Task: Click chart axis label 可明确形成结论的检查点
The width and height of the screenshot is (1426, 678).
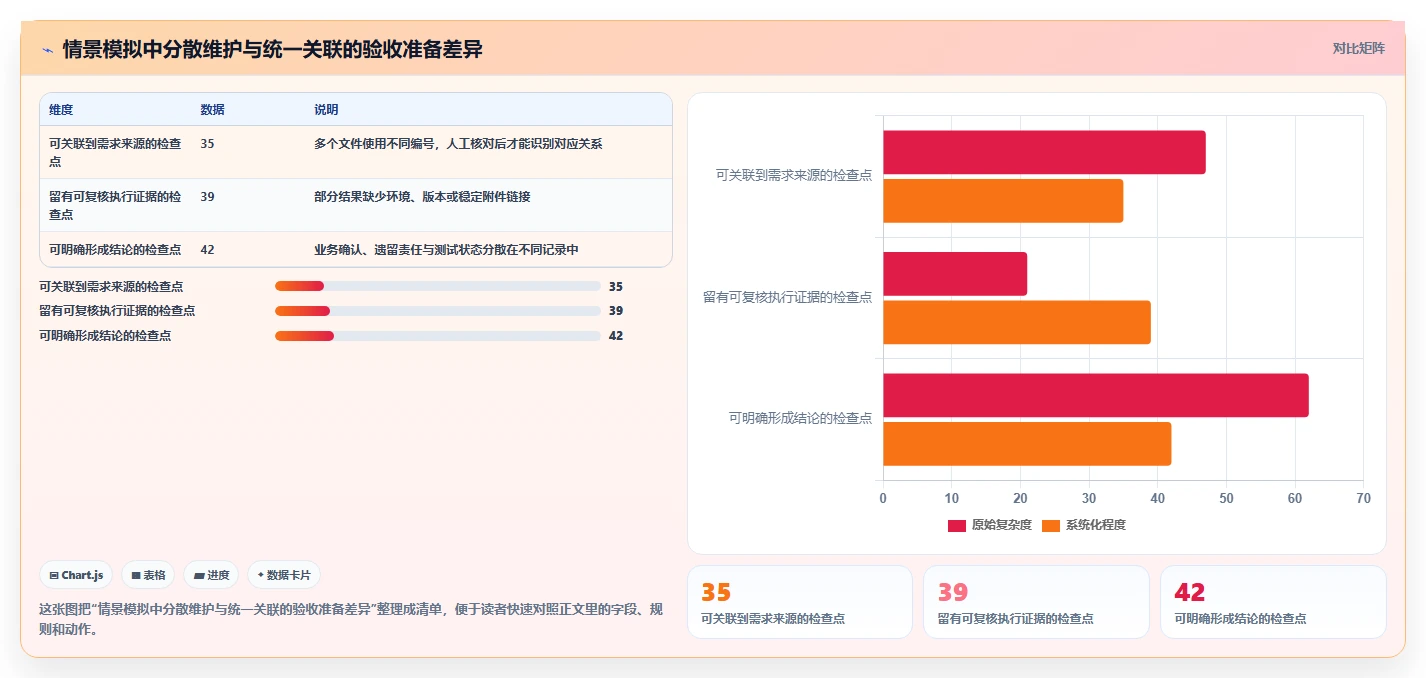Action: (800, 418)
